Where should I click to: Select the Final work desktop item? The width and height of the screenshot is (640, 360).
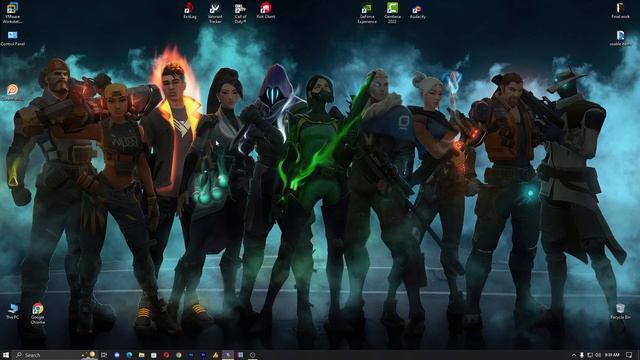pos(620,11)
